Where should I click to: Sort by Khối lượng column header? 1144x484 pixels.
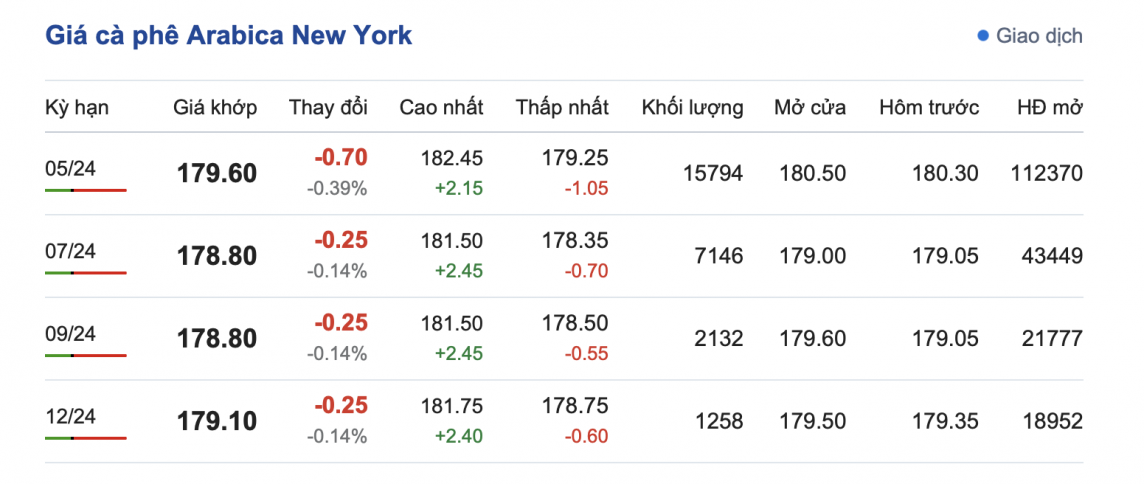pyautogui.click(x=692, y=107)
